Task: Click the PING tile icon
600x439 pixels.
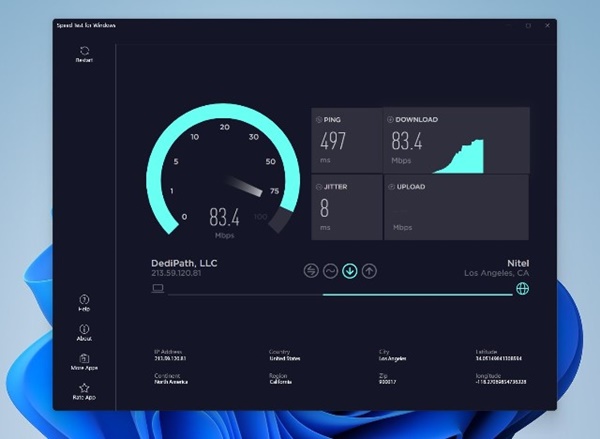Action: pos(319,120)
